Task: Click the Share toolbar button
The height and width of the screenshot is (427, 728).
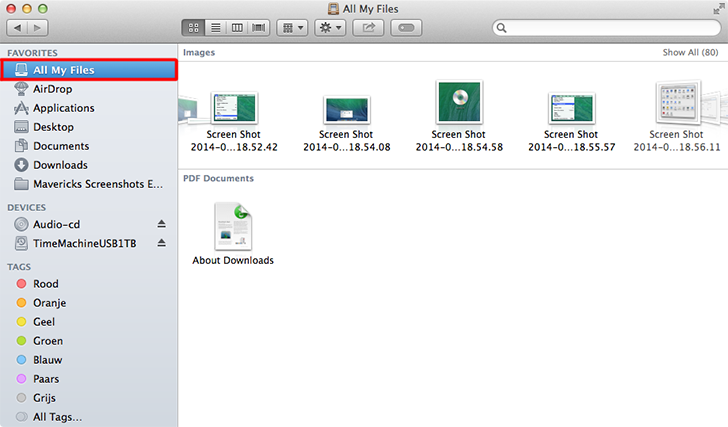Action: click(x=368, y=28)
